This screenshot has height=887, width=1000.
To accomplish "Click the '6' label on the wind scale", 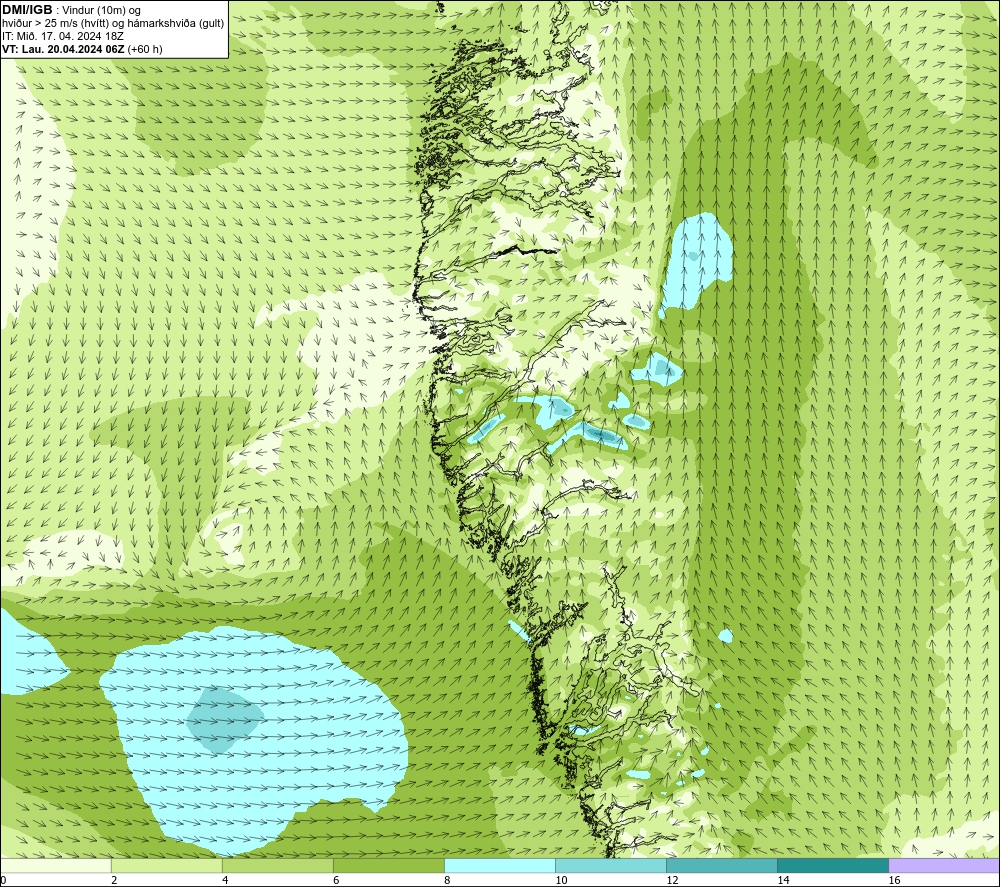I will 336,881.
